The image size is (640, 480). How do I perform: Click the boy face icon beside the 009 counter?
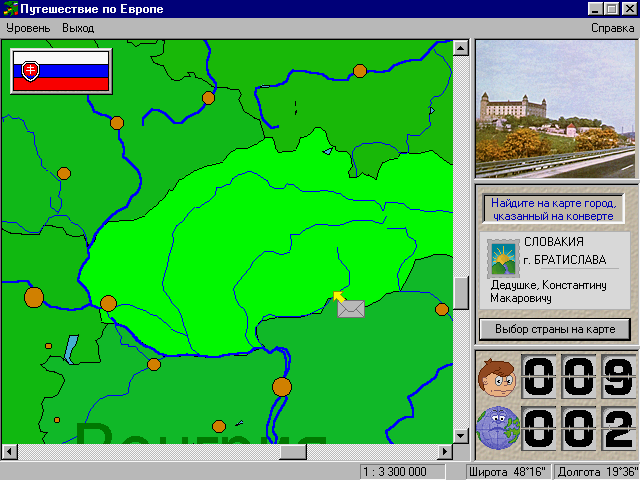(497, 378)
